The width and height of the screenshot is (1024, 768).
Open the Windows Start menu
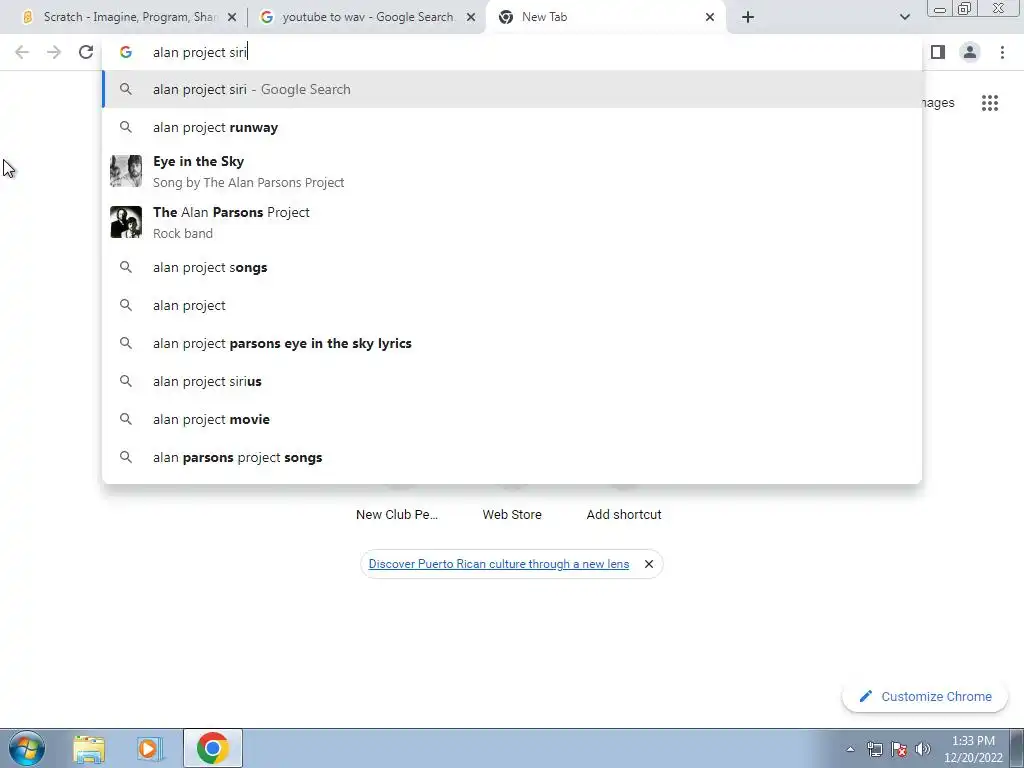27,748
